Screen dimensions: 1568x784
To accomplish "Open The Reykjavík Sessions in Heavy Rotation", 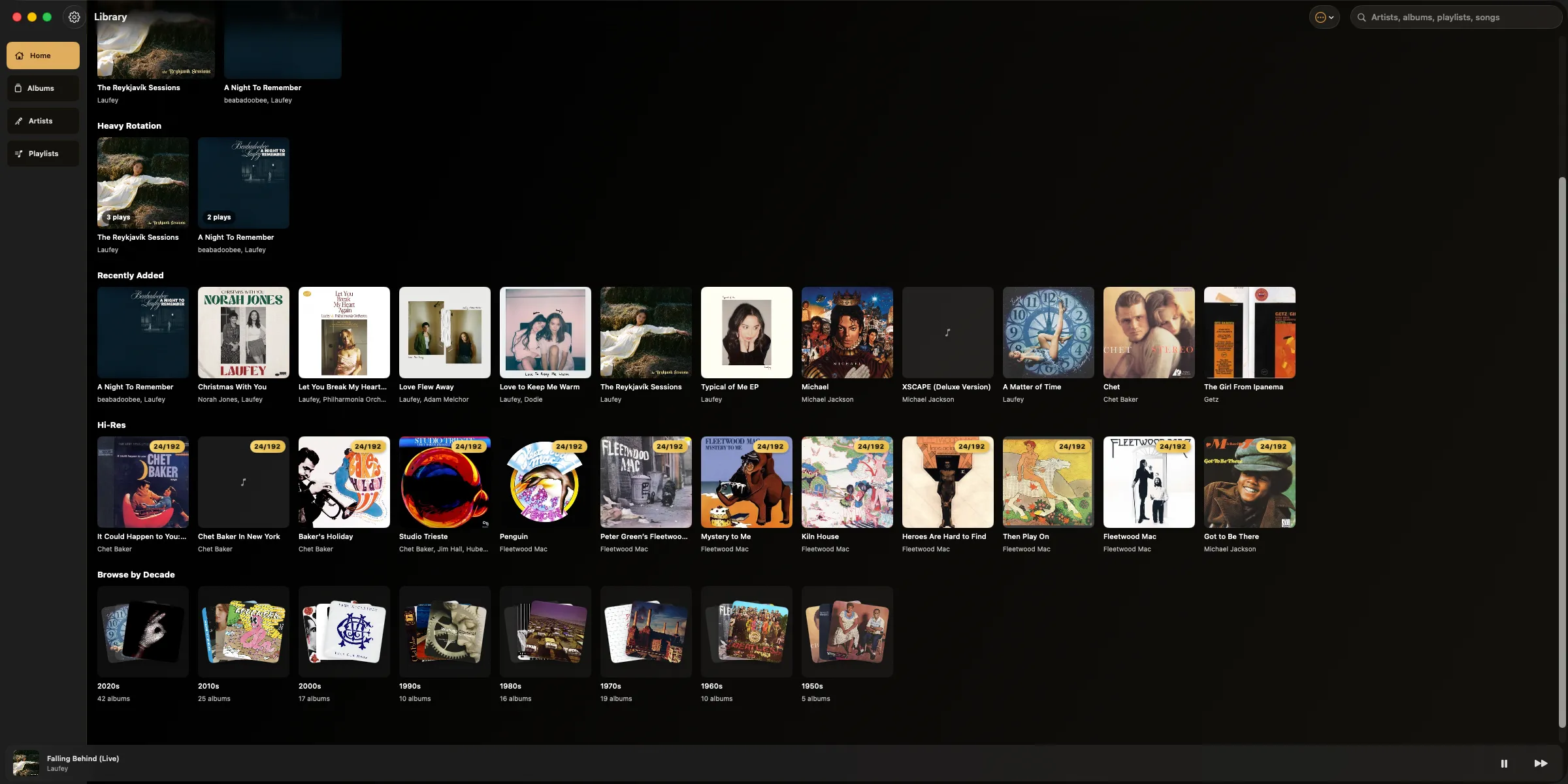I will 143,183.
